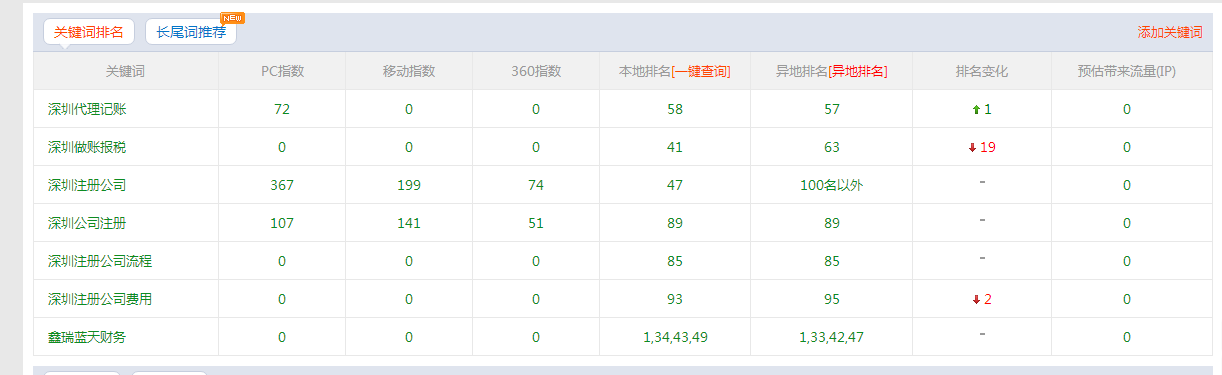Open keyword 深圳做账报税

87,147
